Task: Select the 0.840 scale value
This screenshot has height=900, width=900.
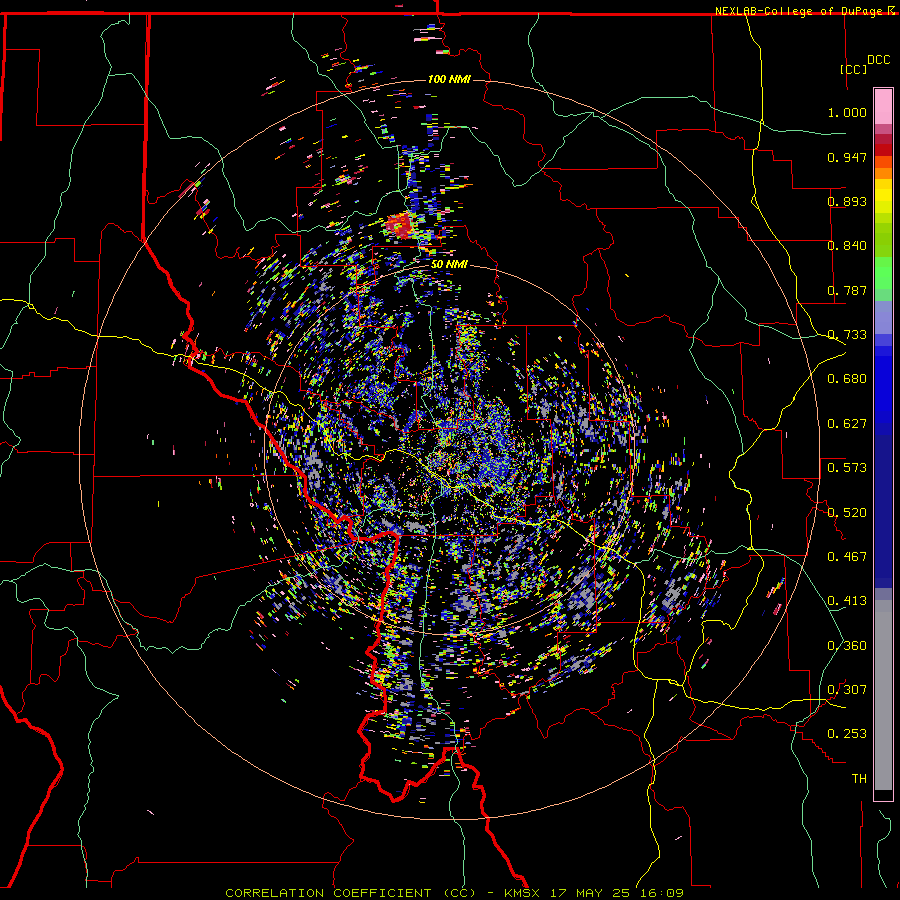Action: [x=847, y=246]
